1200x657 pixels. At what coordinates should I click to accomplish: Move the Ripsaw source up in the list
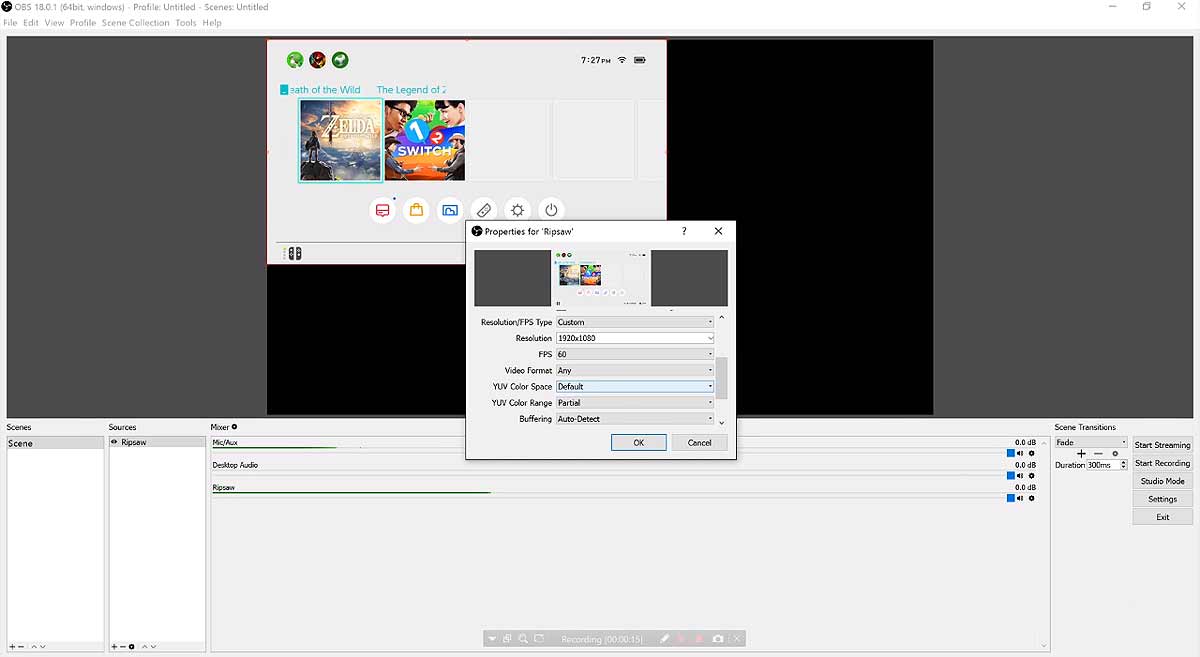pos(144,647)
